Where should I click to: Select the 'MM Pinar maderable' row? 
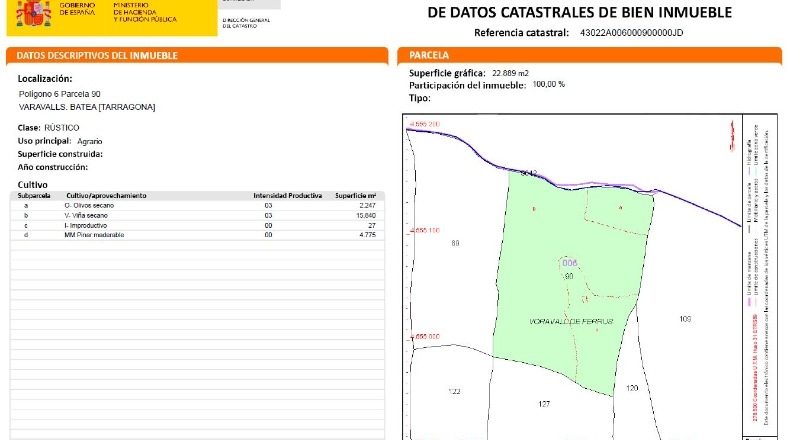point(197,235)
